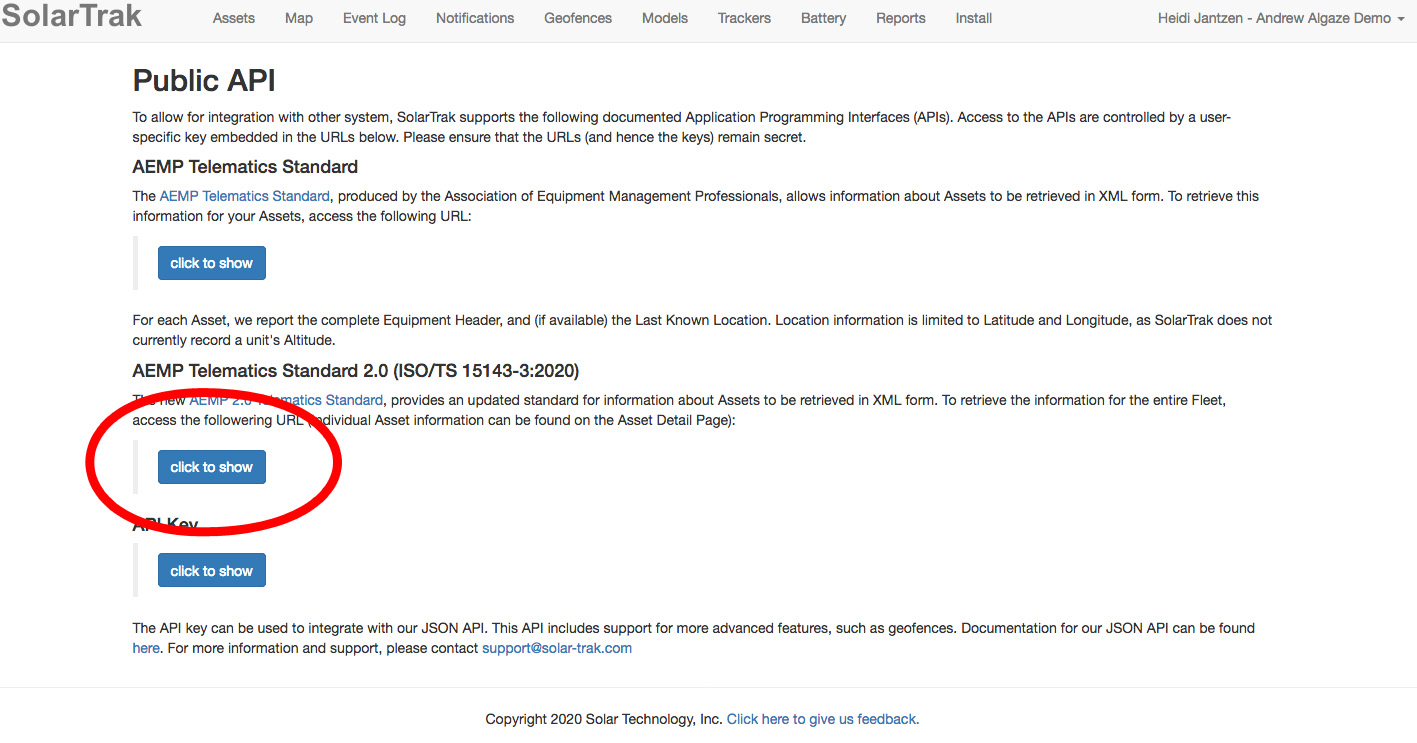
Task: Follow the AEMP Telematics Standard link
Action: (244, 196)
